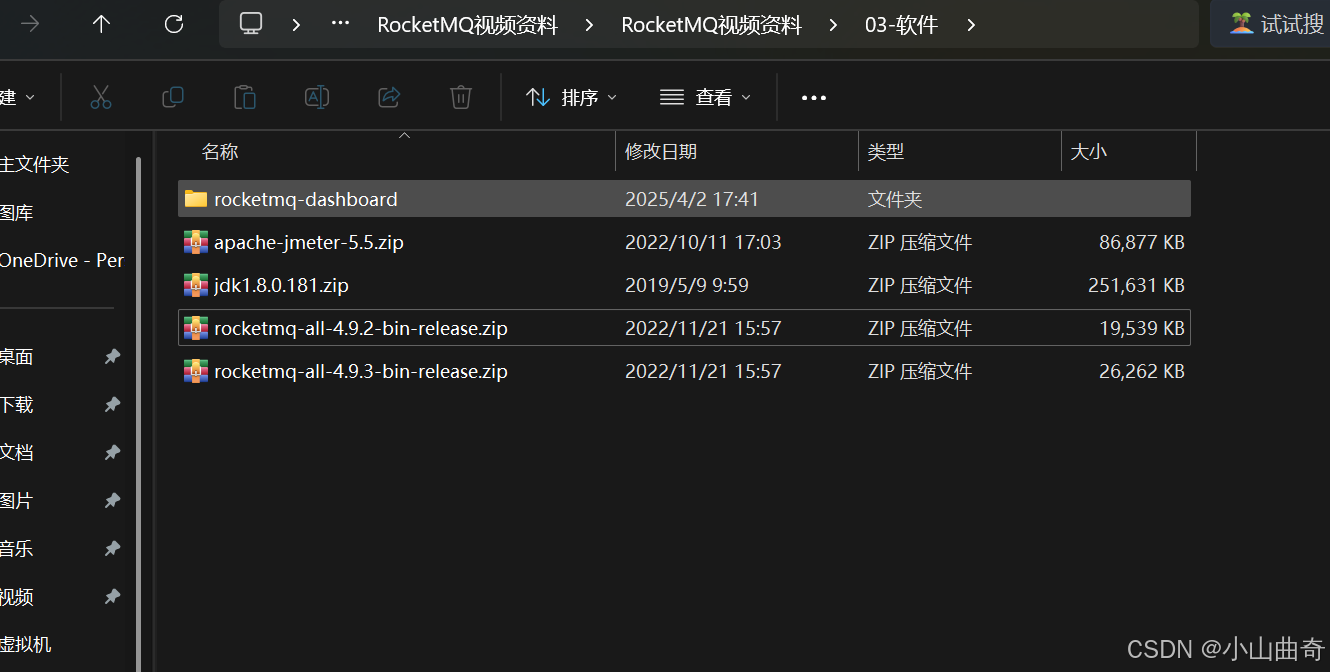Select 图库 in the navigation pane
The image size is (1330, 672).
17,213
